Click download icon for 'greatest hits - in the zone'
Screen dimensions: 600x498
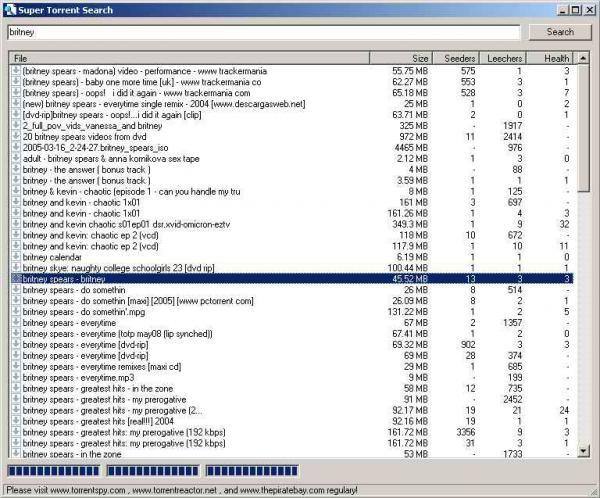coord(16,388)
